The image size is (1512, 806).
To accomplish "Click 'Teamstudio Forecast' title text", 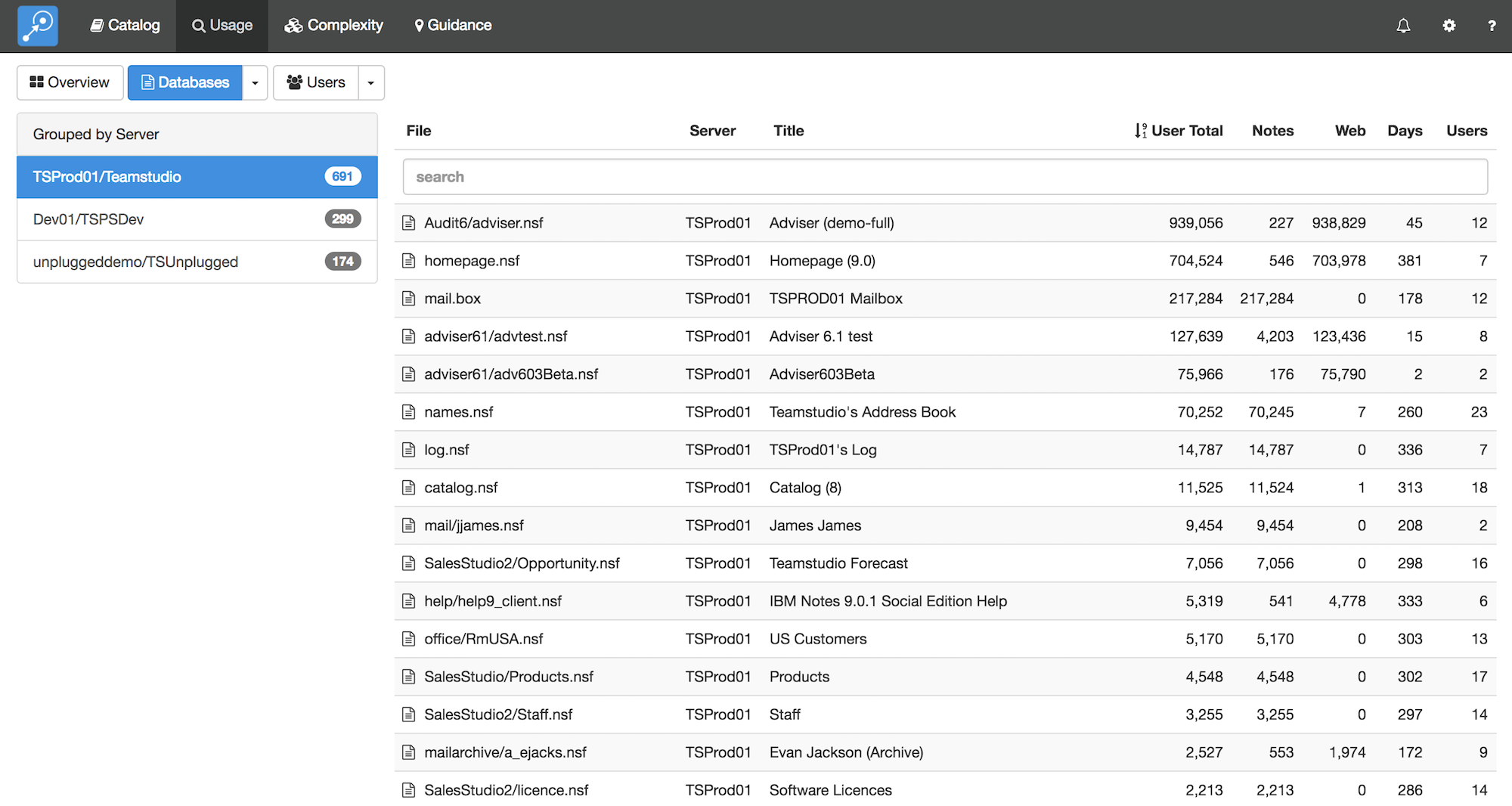I will coord(838,563).
